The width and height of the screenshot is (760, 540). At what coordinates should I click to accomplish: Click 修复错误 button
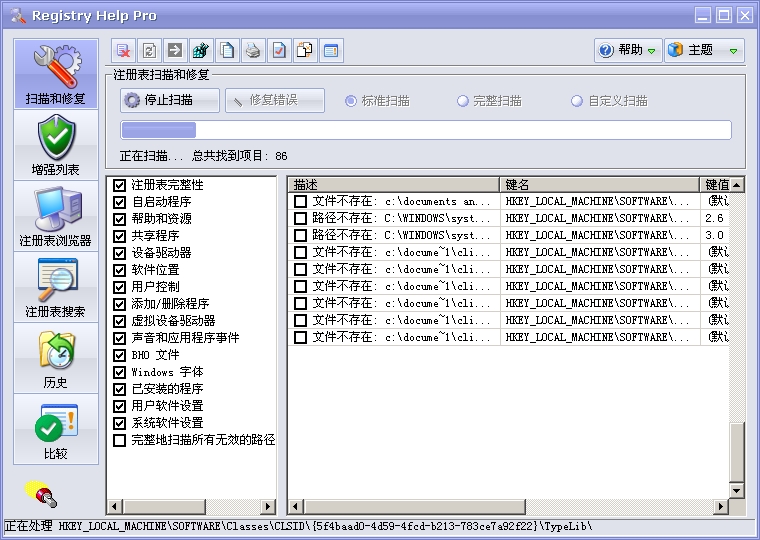(275, 100)
